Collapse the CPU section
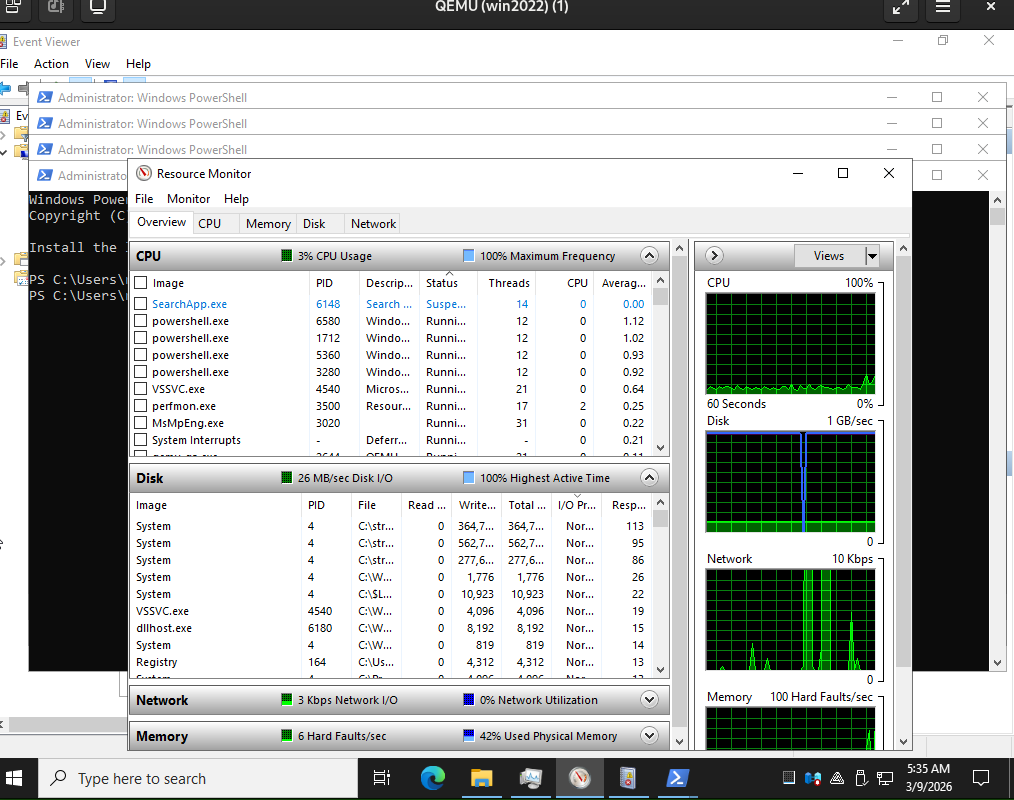1014x800 pixels. (649, 256)
